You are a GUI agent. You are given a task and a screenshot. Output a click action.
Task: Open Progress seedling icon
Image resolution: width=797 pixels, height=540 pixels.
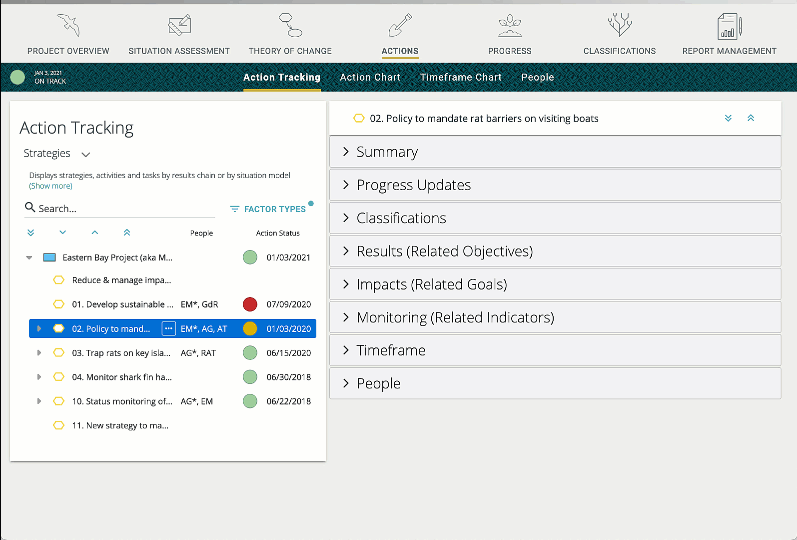point(509,25)
